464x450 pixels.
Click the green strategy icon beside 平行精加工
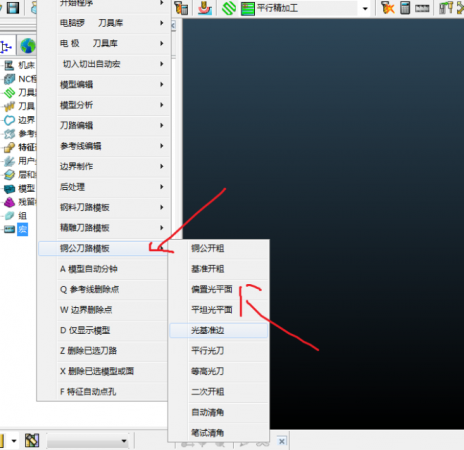click(x=248, y=8)
